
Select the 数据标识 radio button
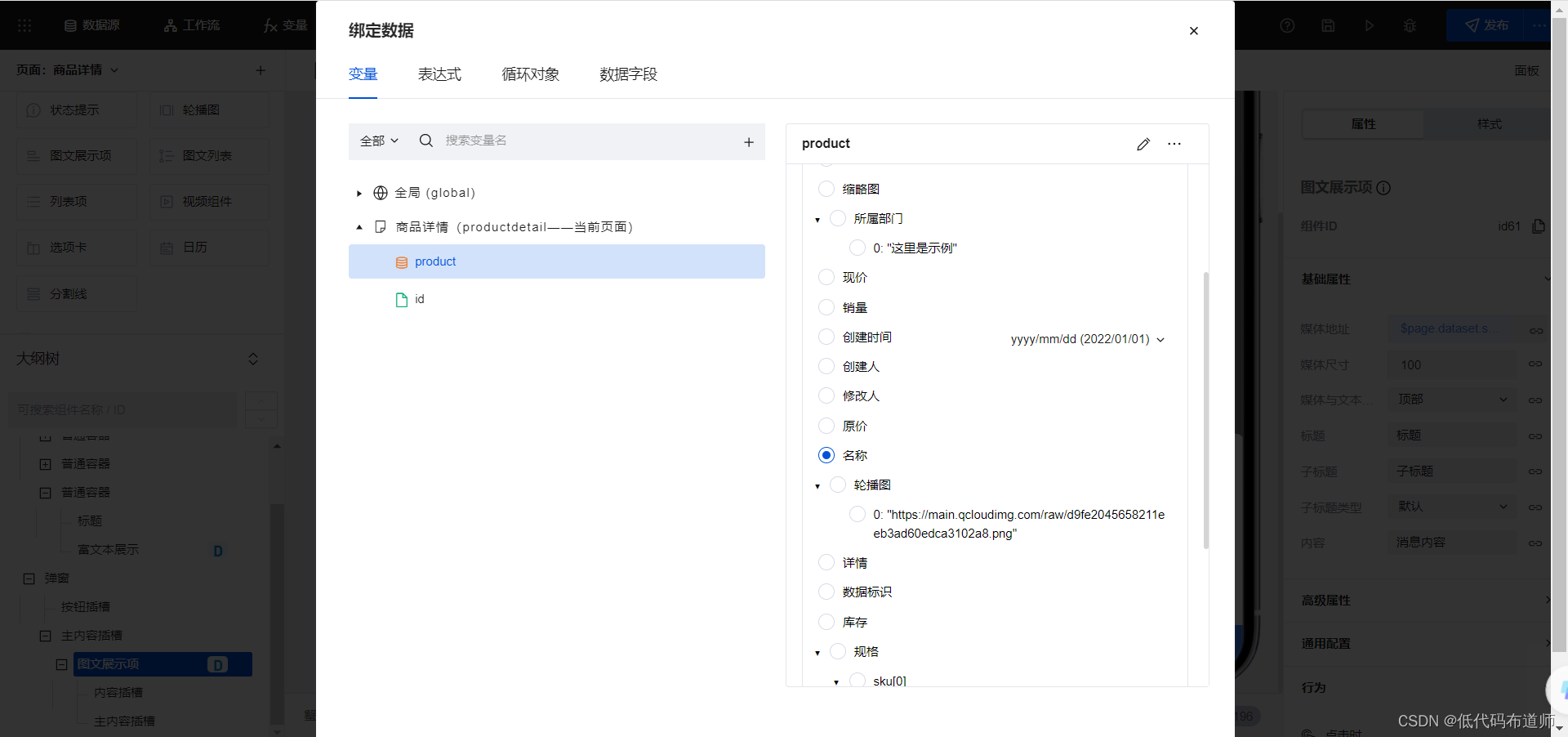point(826,592)
